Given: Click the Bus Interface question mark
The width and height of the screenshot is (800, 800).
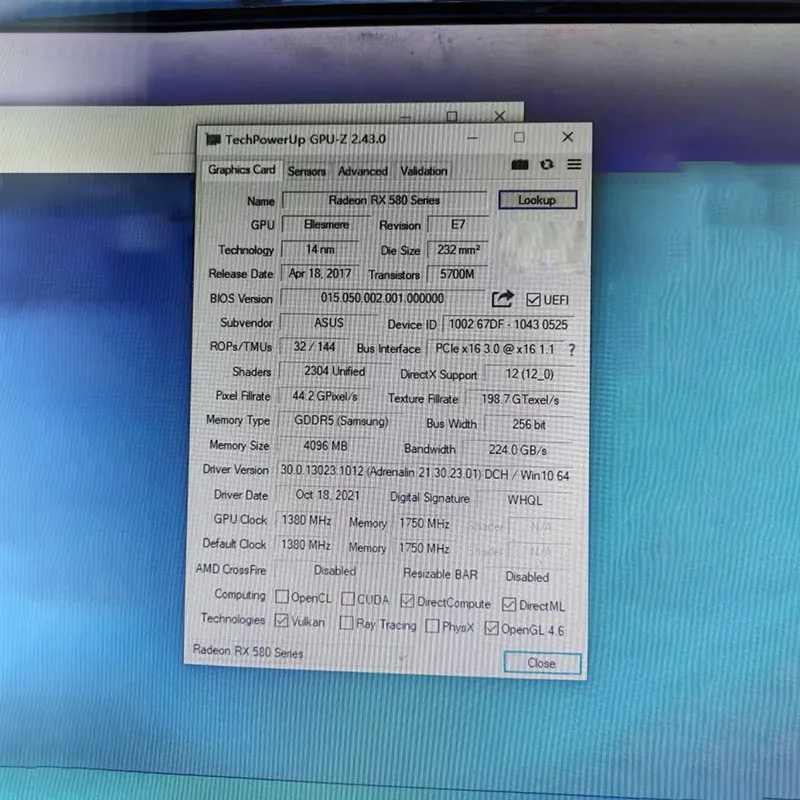Looking at the screenshot, I should 571,349.
